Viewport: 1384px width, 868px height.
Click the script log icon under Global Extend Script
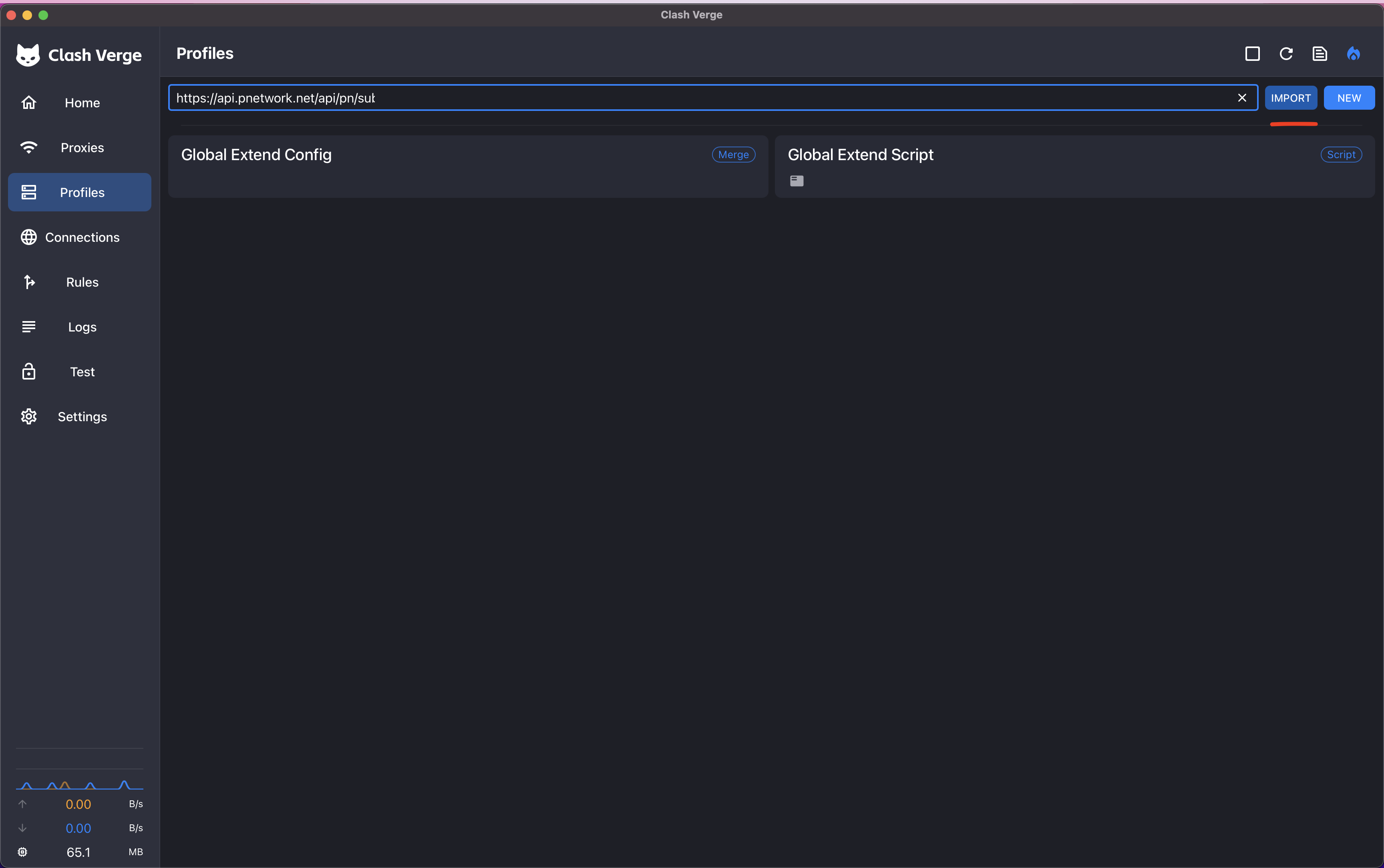pyautogui.click(x=797, y=181)
